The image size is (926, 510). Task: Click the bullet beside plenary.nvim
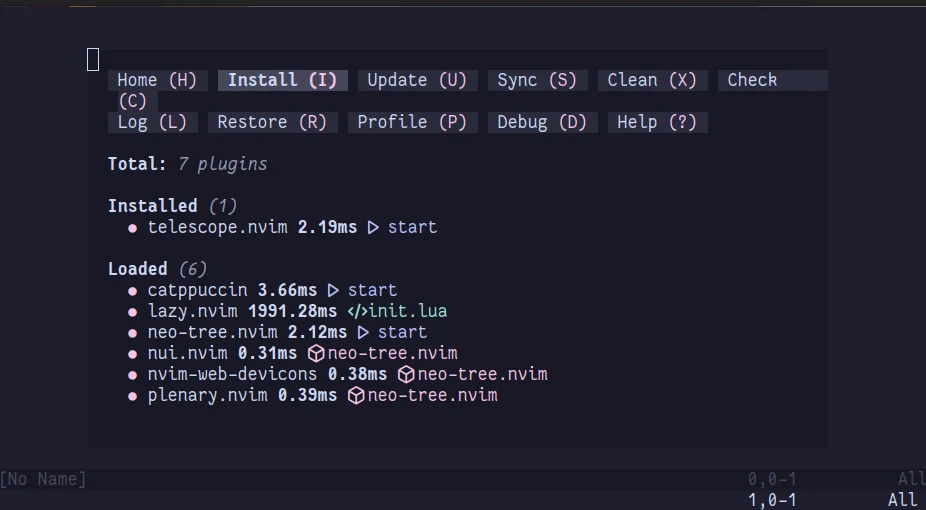pos(132,397)
